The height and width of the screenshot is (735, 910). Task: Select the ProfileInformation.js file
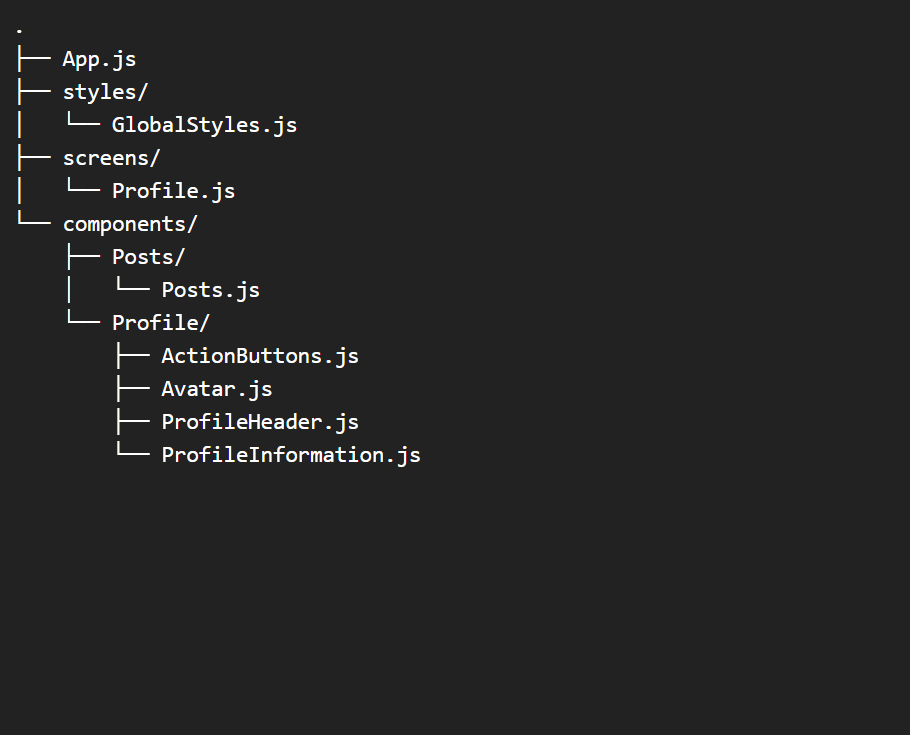291,455
